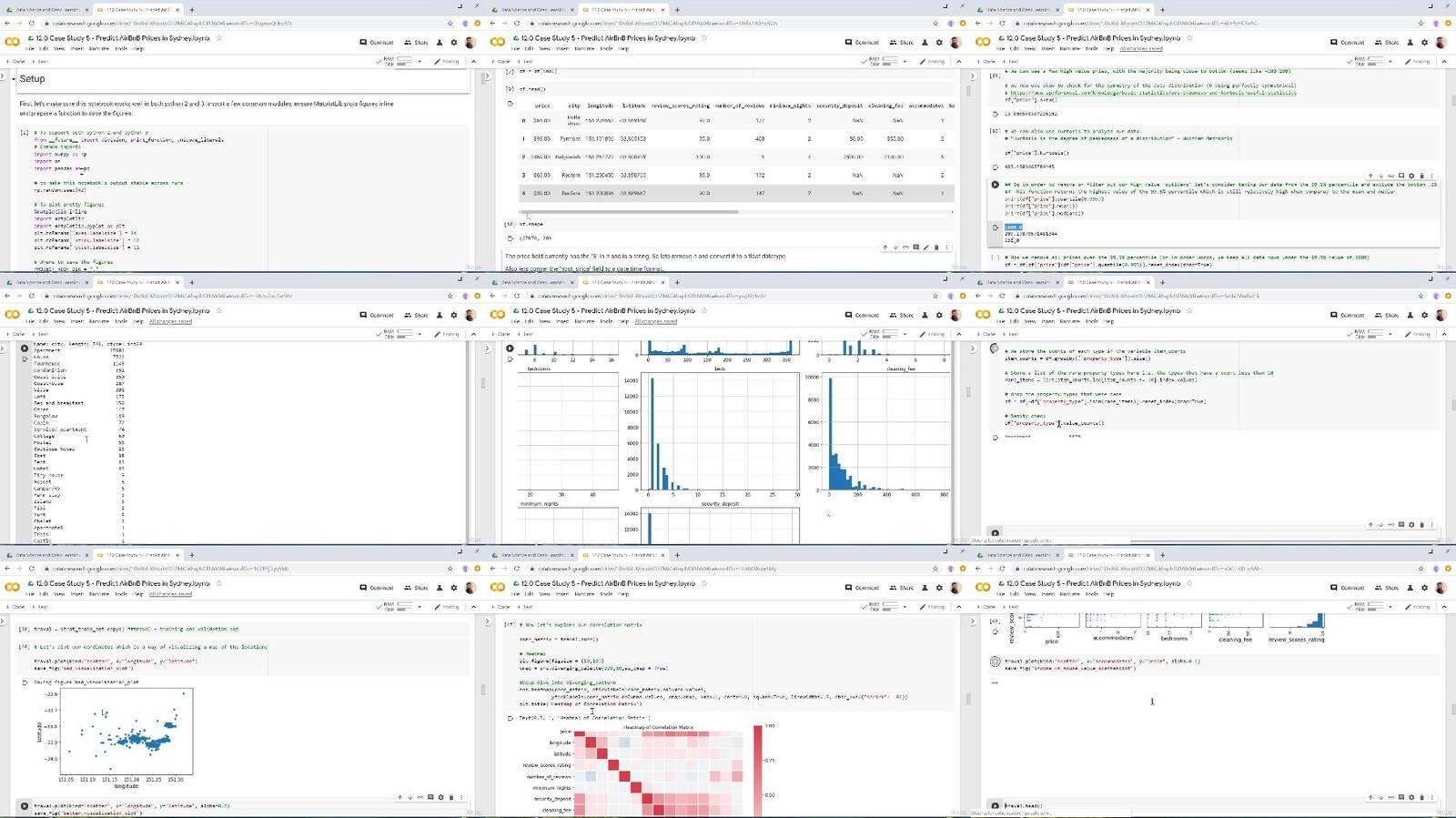
Task: Click the output icon beside the df.head table
Action: pos(510,104)
